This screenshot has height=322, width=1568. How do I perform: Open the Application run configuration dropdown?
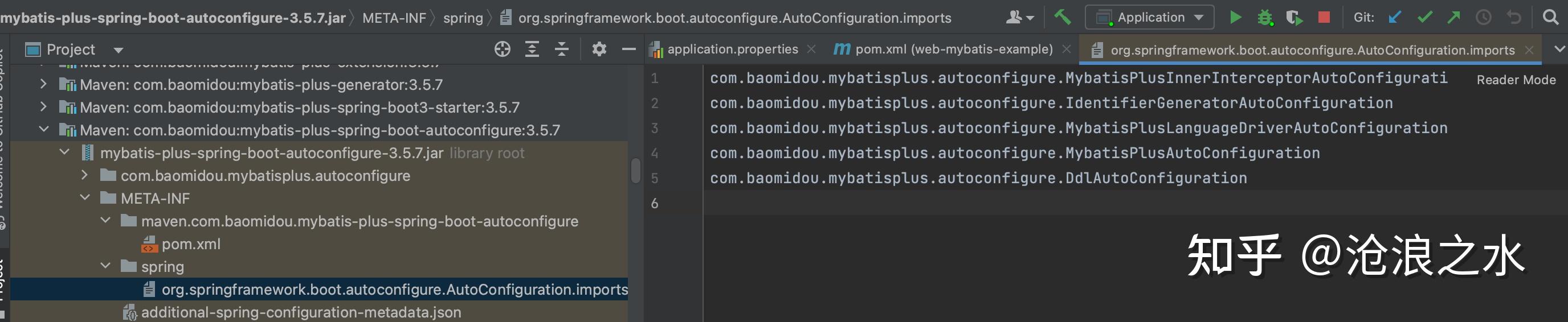[1149, 17]
